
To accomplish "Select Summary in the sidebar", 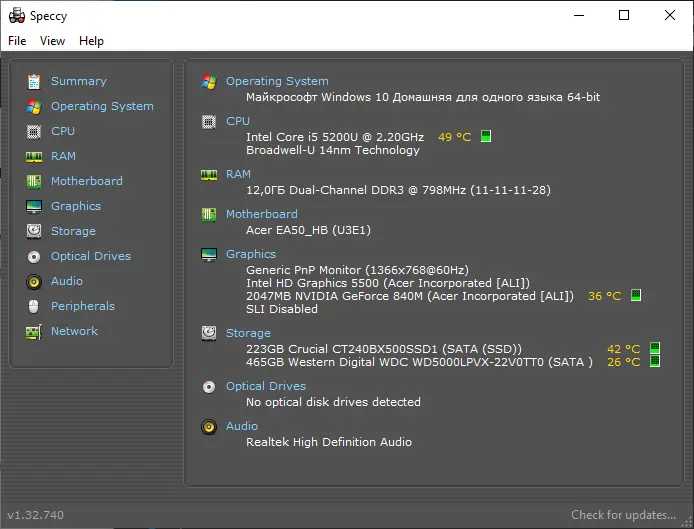I will click(x=79, y=81).
